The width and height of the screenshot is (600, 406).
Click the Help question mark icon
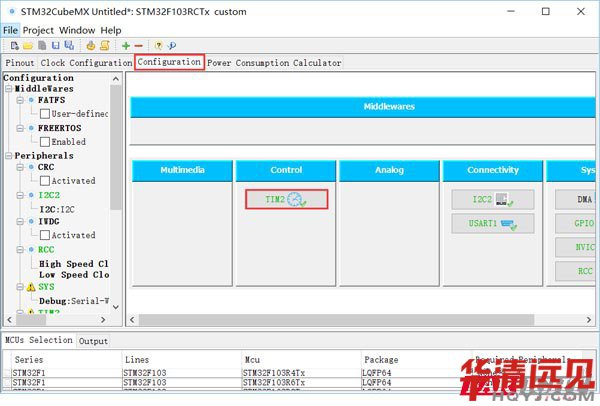(x=158, y=46)
